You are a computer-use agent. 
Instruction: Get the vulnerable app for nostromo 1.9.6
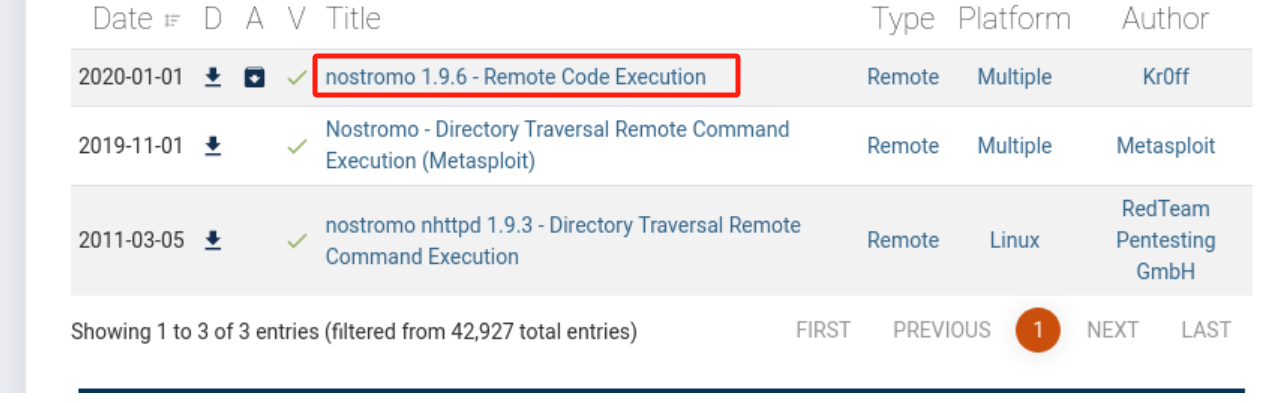tap(255, 77)
